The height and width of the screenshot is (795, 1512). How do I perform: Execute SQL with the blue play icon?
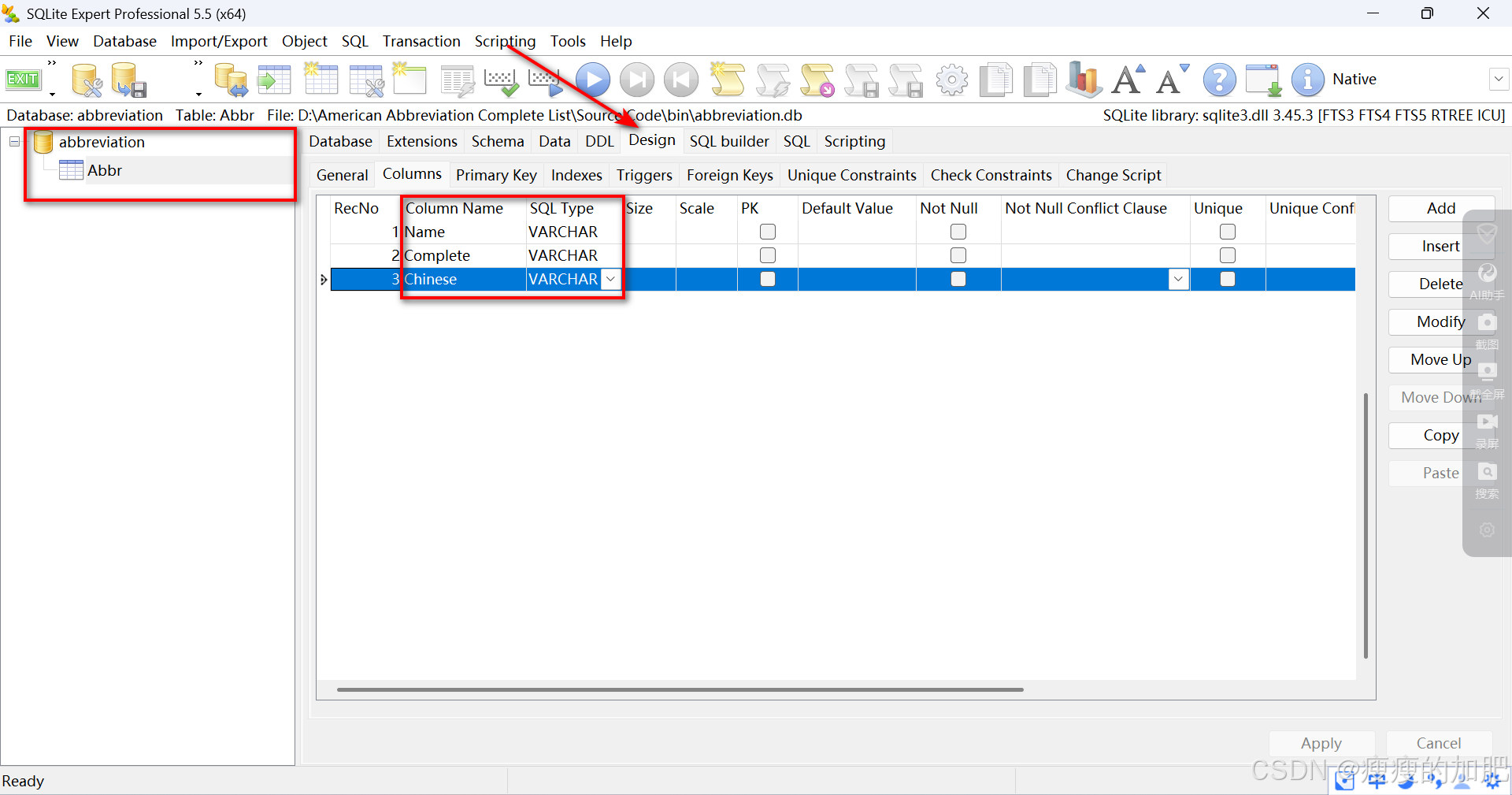[593, 80]
